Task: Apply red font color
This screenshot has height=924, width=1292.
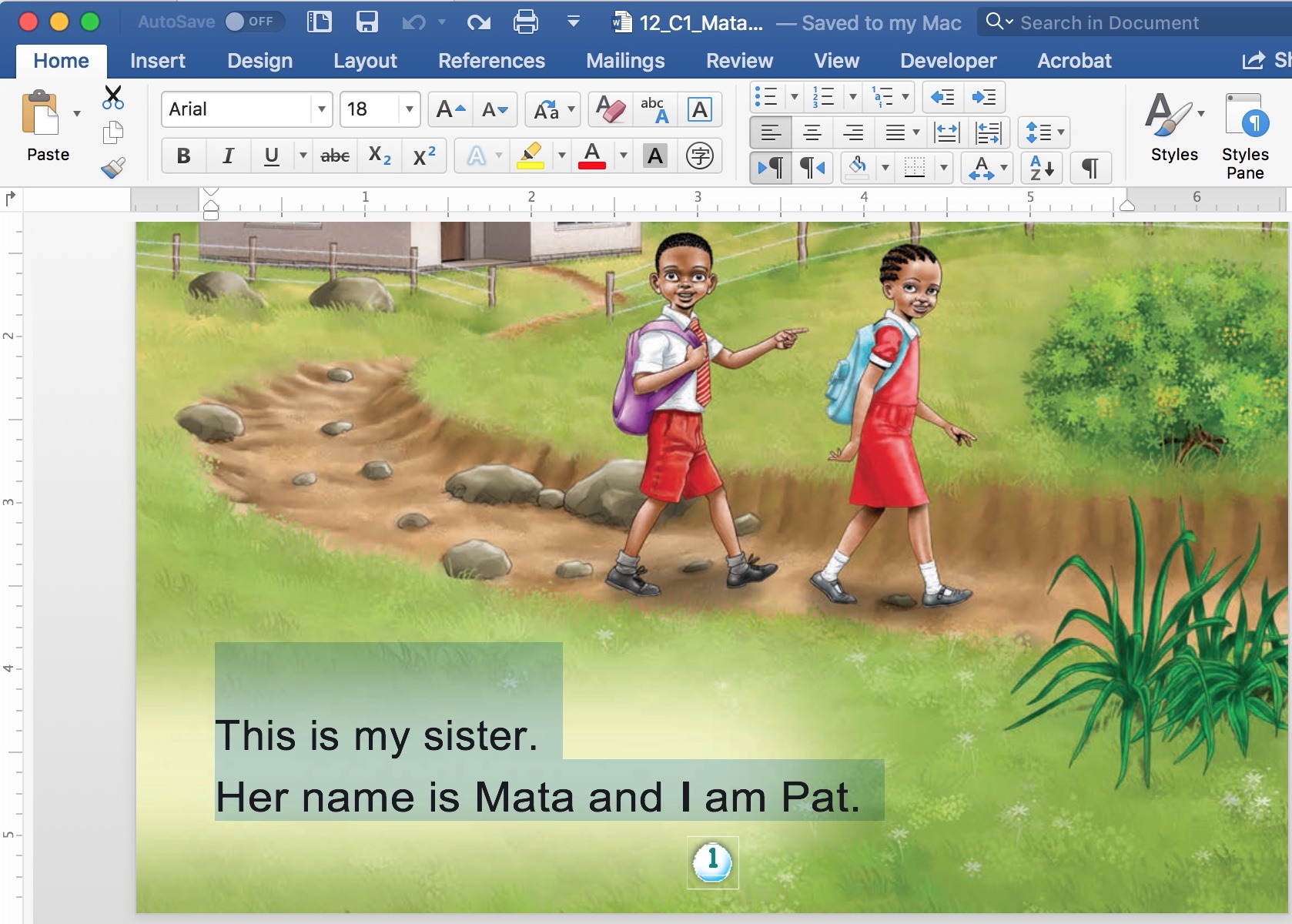Action: tap(592, 156)
